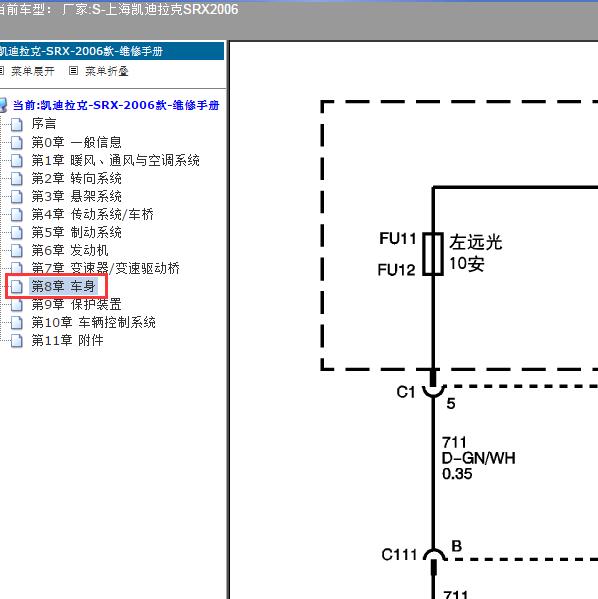Click the D-GN/WH wire color text
The height and width of the screenshot is (599, 598).
[x=478, y=458]
